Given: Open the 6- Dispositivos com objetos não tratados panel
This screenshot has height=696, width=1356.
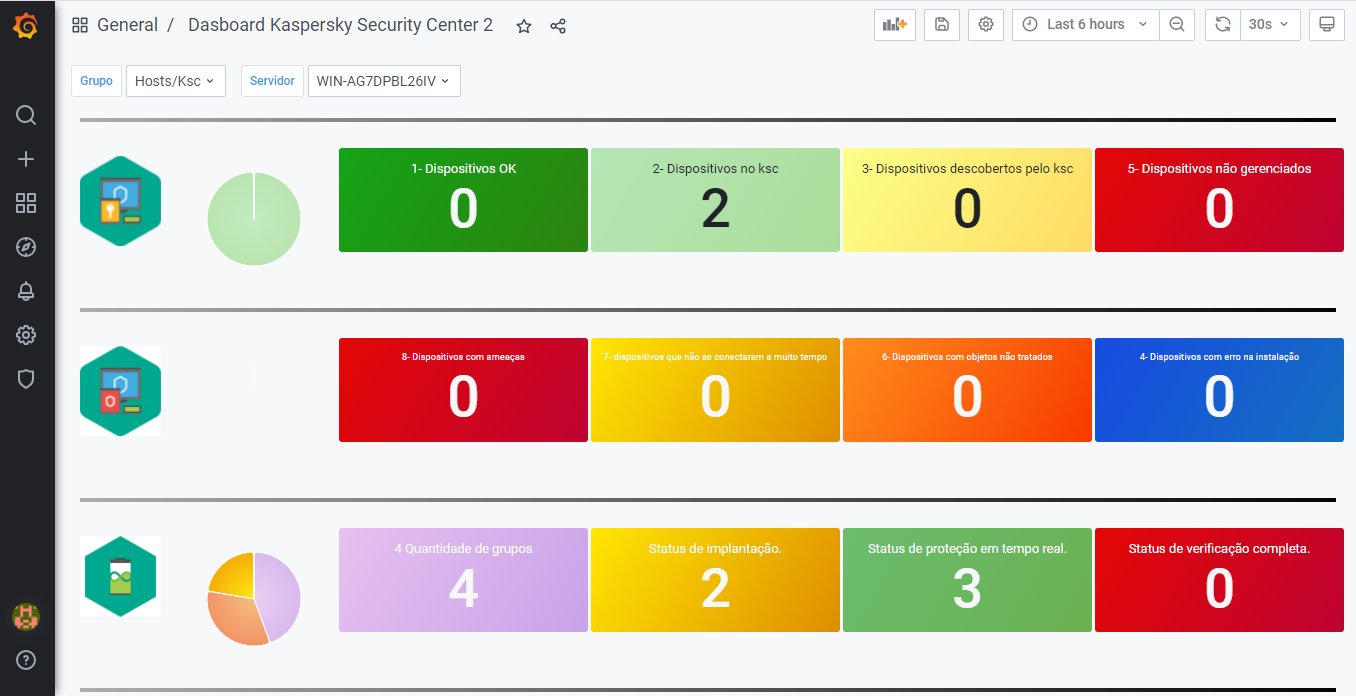Looking at the screenshot, I should [x=967, y=390].
